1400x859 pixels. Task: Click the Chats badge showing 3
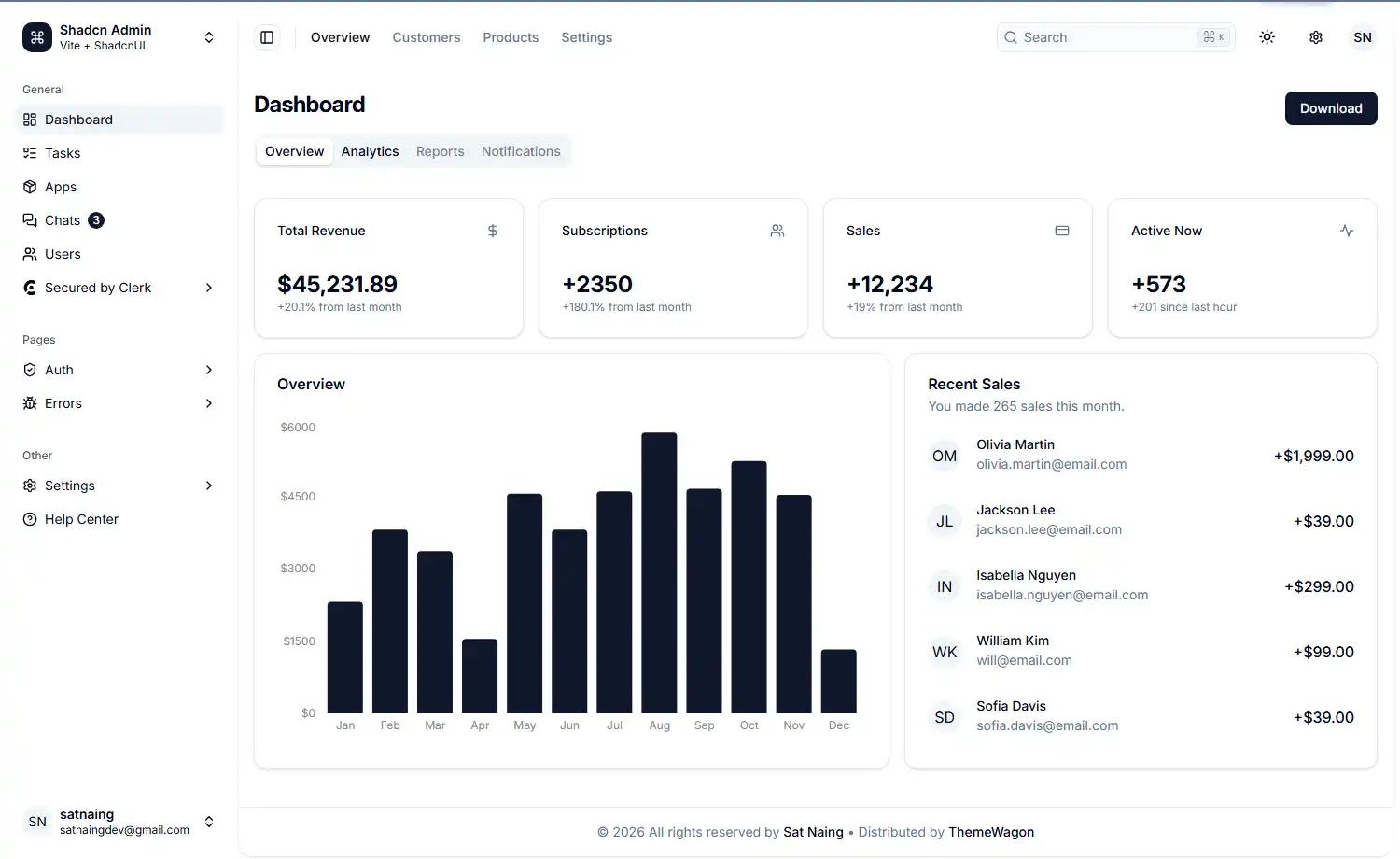click(96, 220)
